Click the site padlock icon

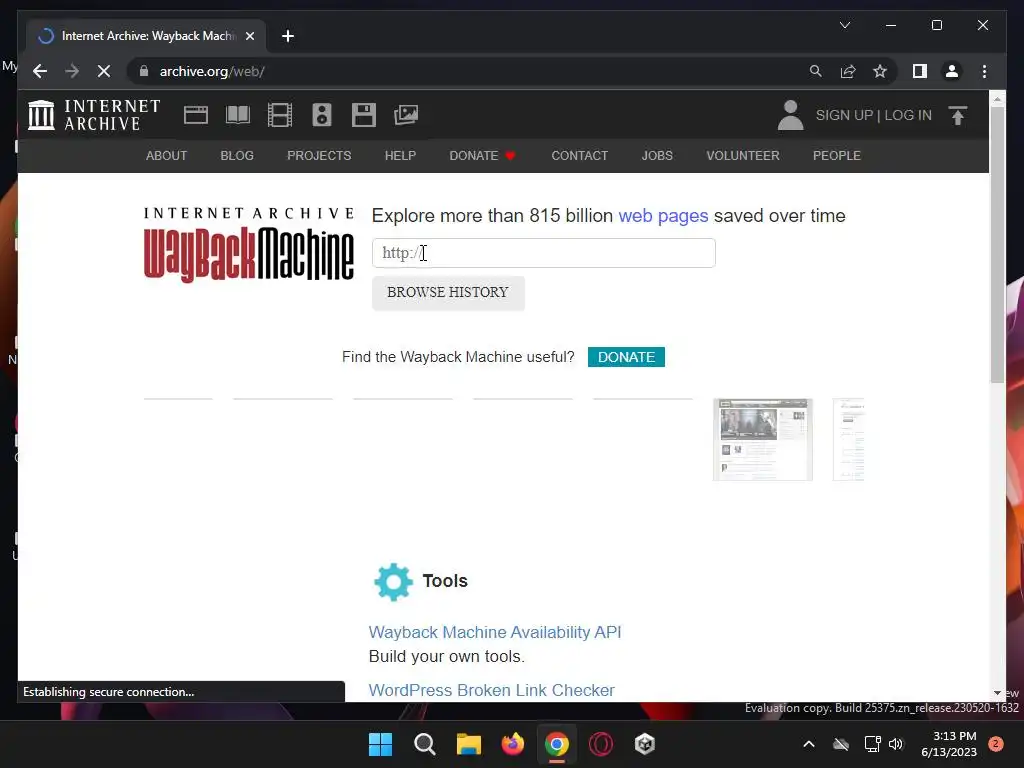click(x=144, y=71)
